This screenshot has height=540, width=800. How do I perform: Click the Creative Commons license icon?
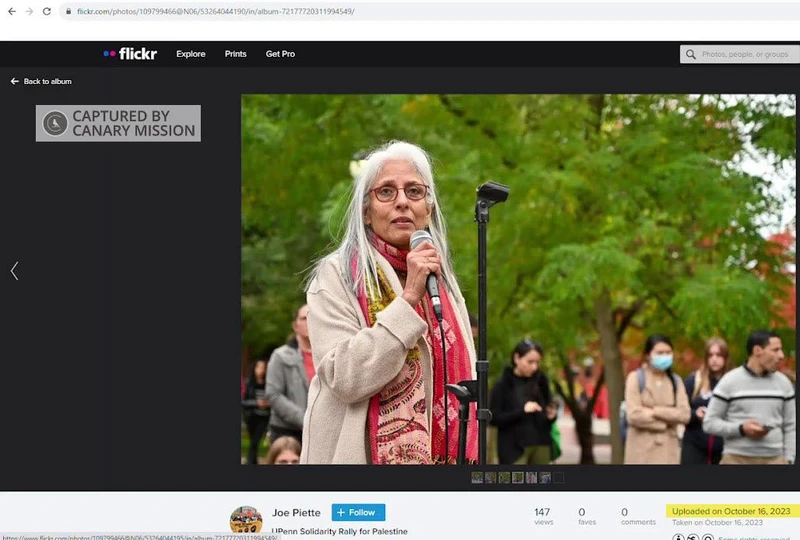679,537
